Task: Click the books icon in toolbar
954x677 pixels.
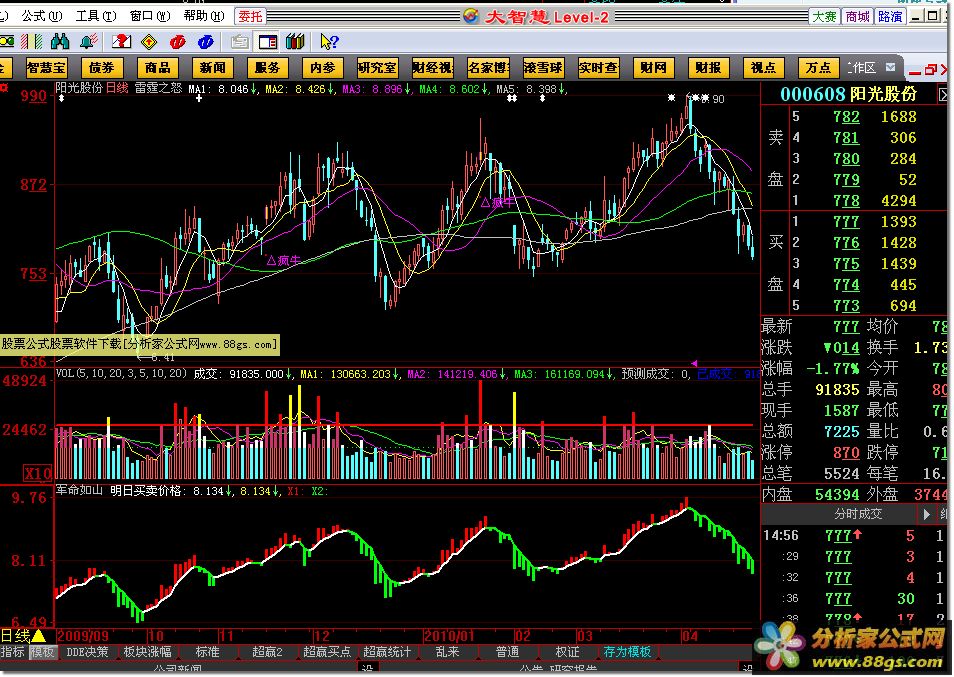Action: click(x=294, y=42)
